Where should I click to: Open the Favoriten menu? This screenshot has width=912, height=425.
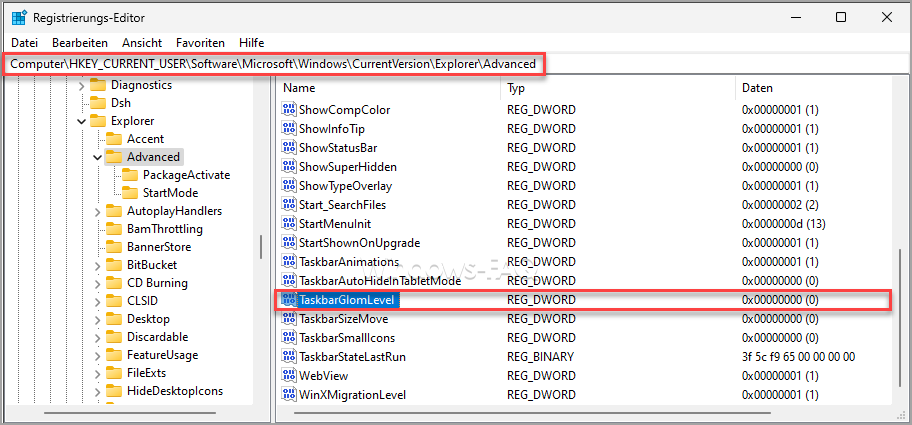(x=201, y=43)
